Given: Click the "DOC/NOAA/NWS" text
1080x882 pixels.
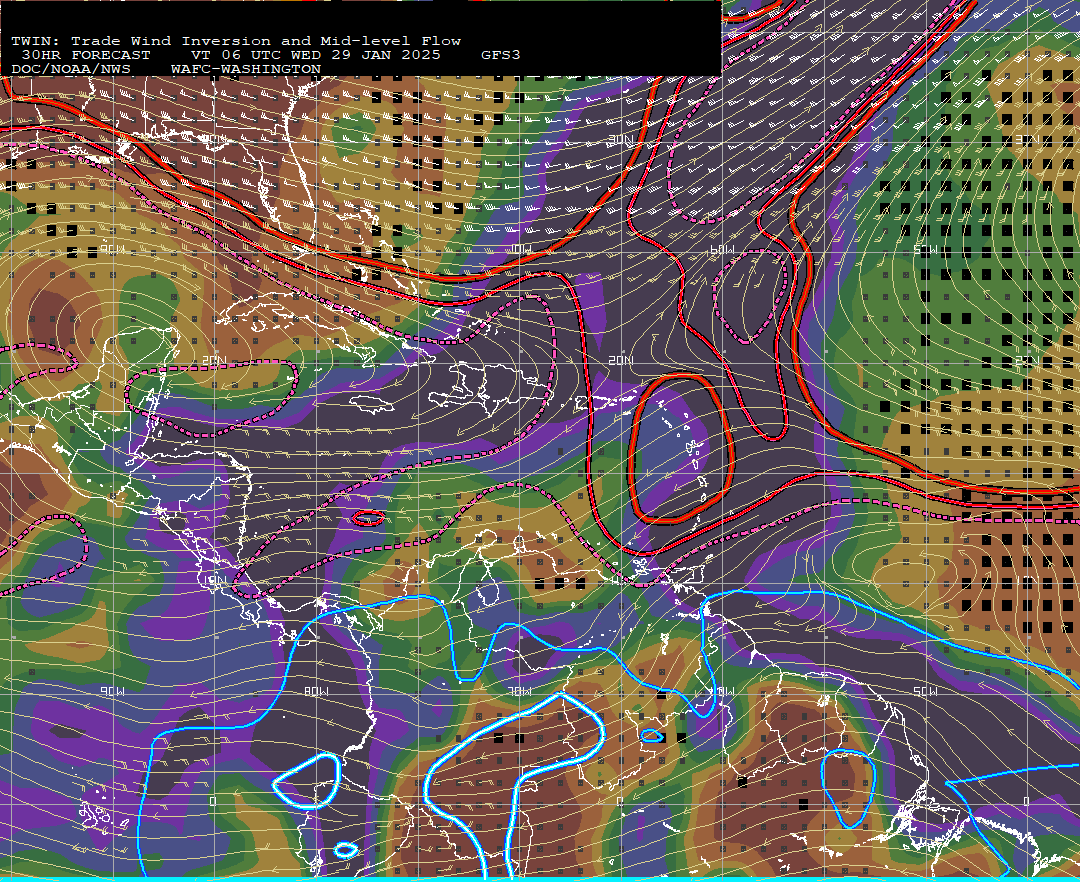Looking at the screenshot, I should point(71,69).
